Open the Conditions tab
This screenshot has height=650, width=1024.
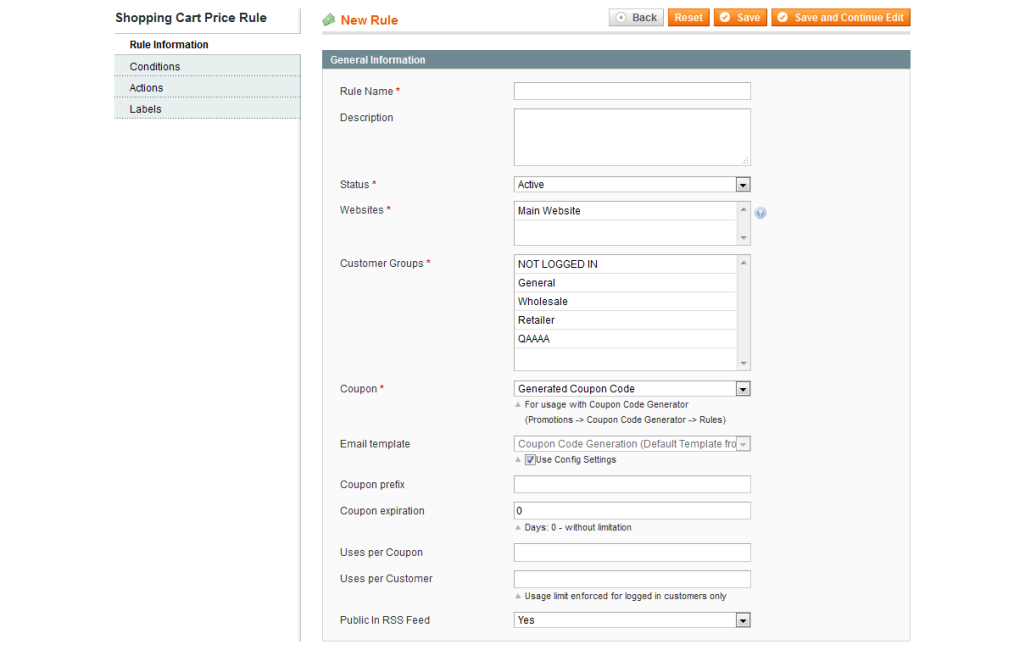pos(207,67)
